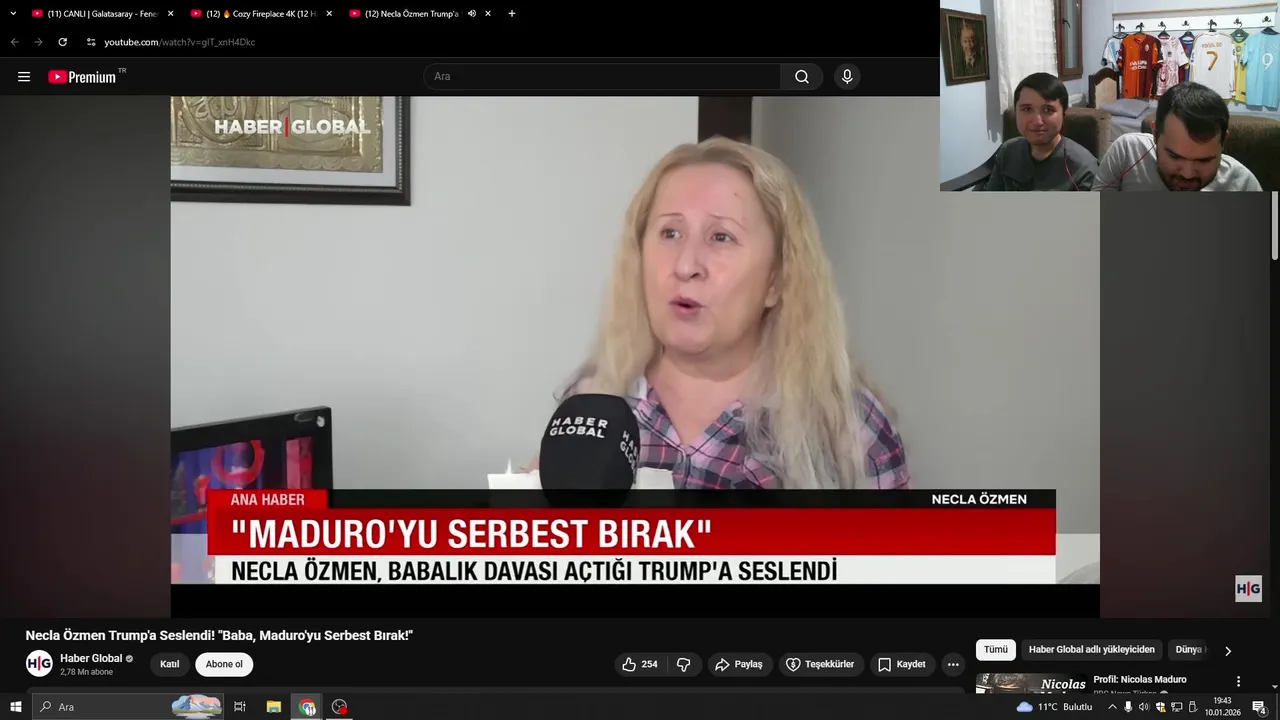The image size is (1280, 720).
Task: Open the YouTube hamburger guide menu
Action: [x=24, y=76]
